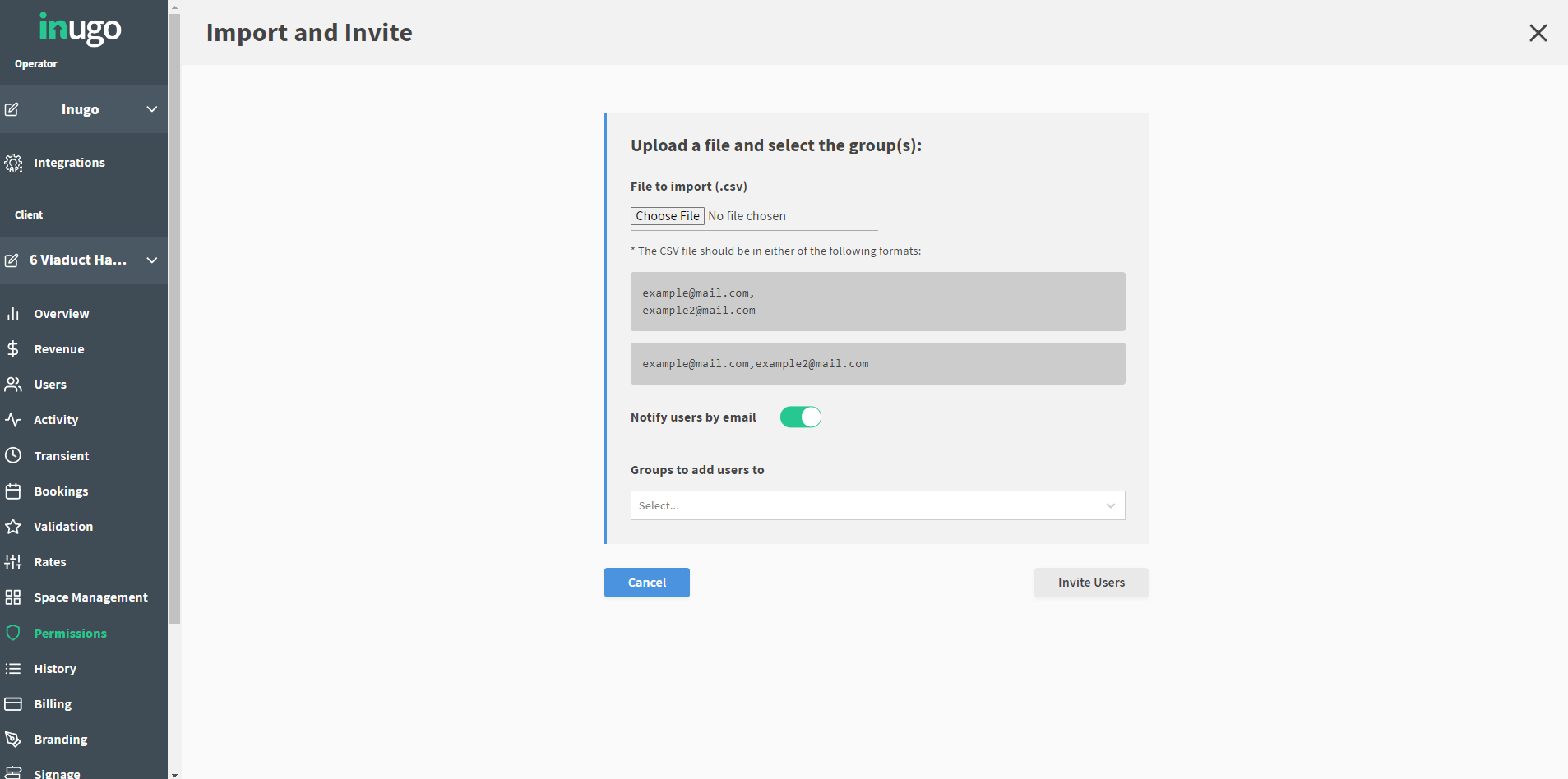The height and width of the screenshot is (779, 1568).
Task: Open Revenue via the dollar sign icon
Action: pyautogui.click(x=13, y=348)
